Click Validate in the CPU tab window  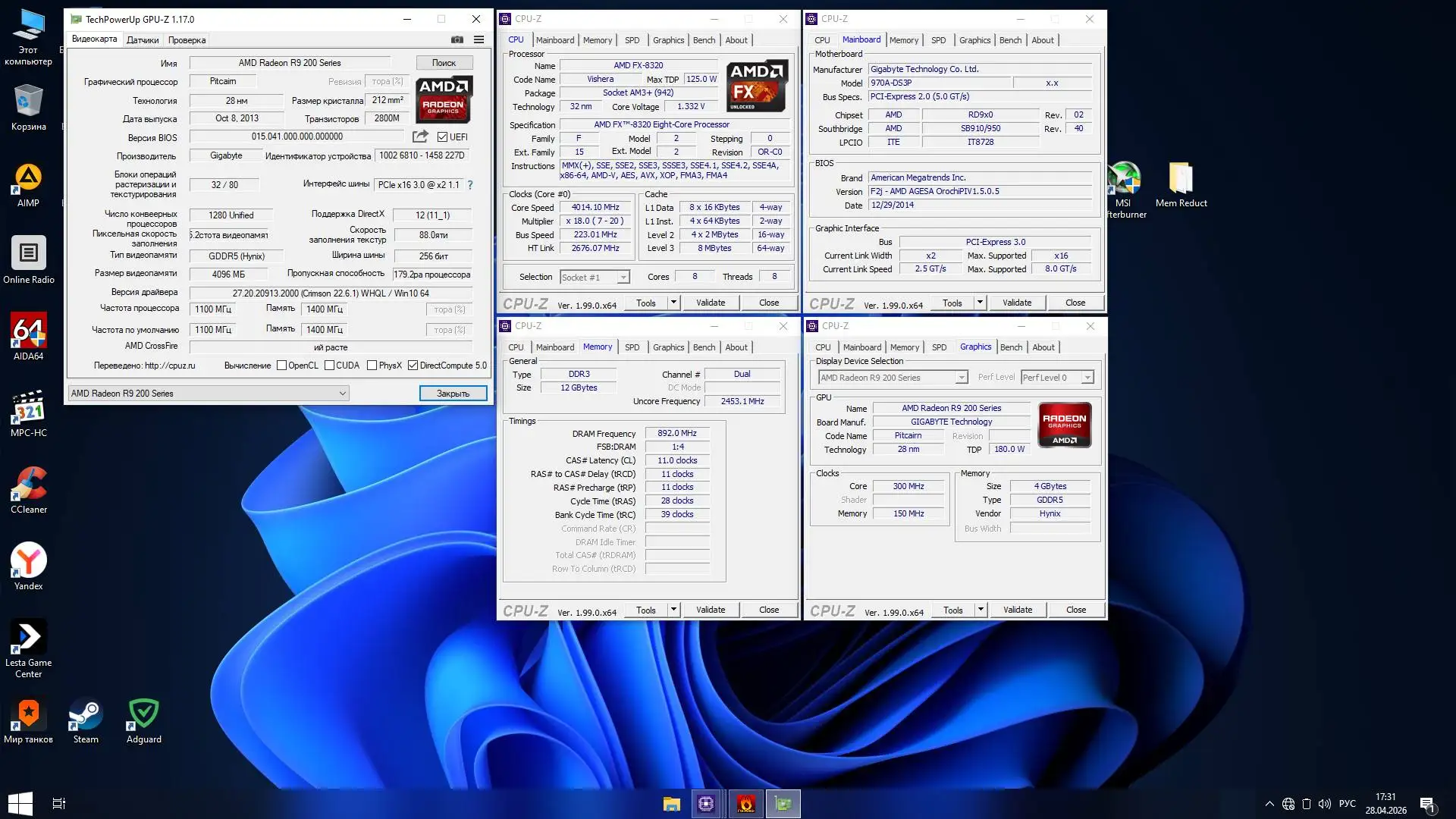tap(711, 303)
